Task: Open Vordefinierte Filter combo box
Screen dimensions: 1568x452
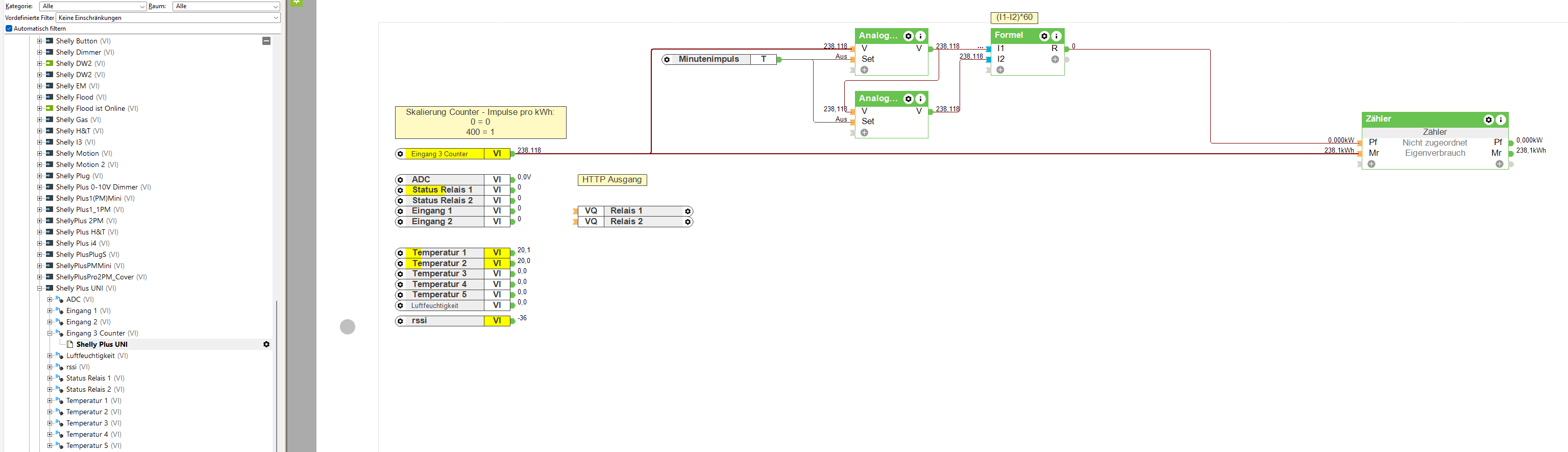Action: tap(168, 18)
